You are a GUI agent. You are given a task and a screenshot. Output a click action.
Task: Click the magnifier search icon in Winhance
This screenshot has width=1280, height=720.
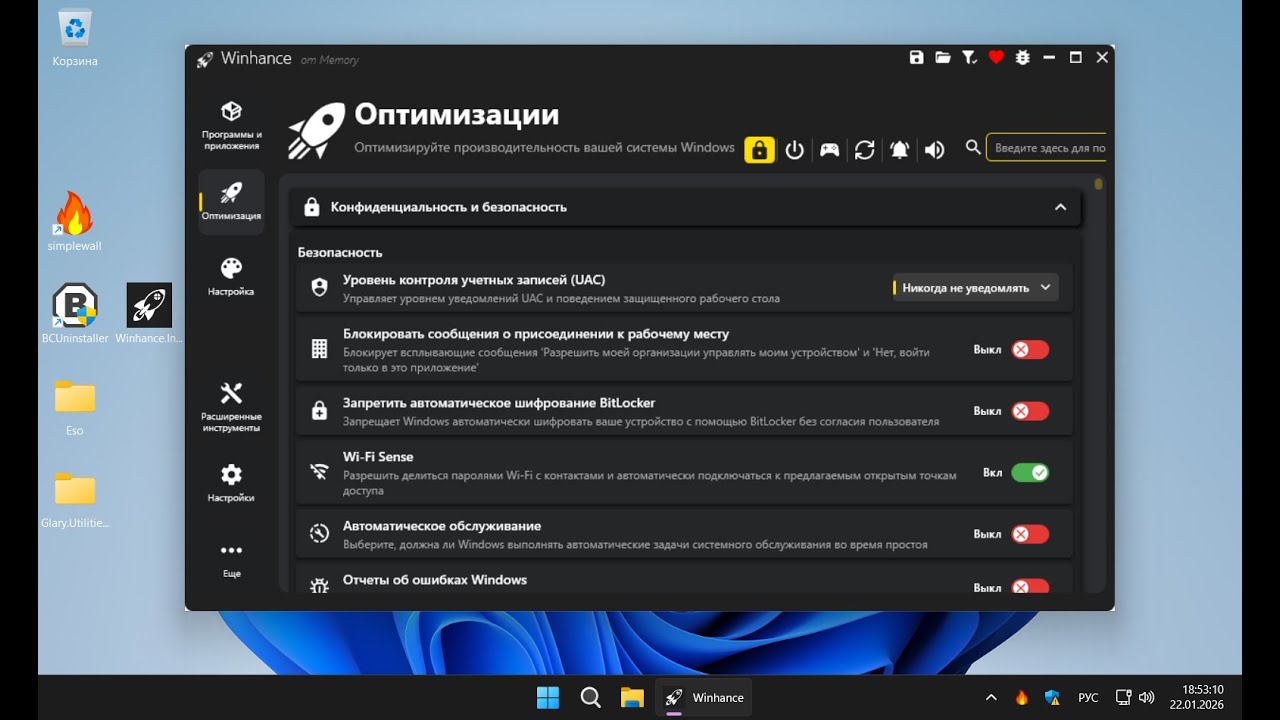(x=973, y=148)
